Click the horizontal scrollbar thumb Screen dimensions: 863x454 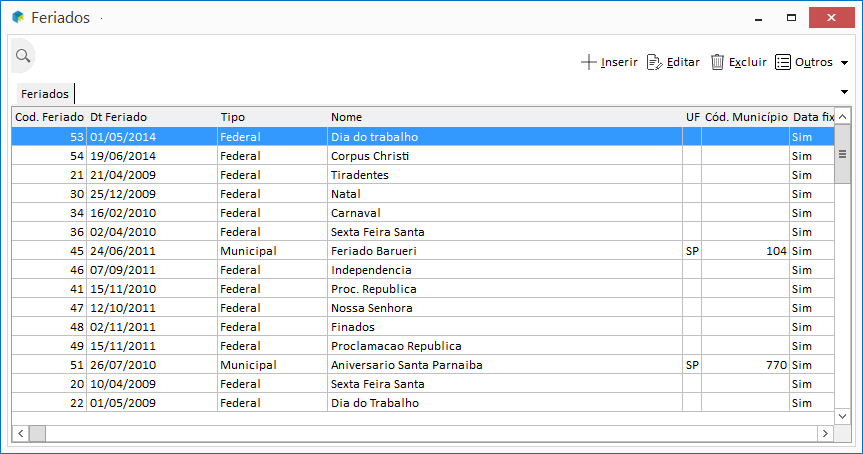coord(37,434)
